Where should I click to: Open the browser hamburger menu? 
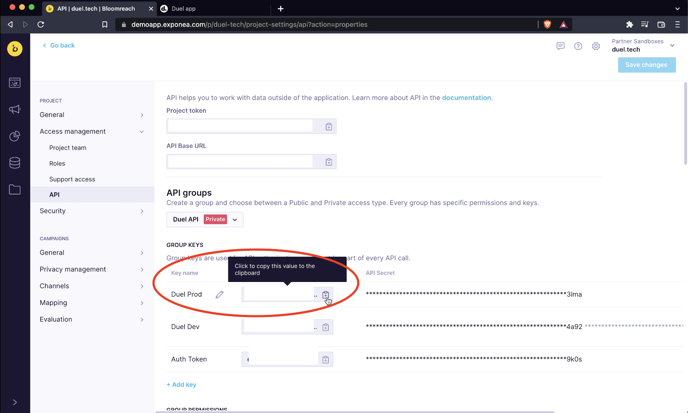pos(677,25)
